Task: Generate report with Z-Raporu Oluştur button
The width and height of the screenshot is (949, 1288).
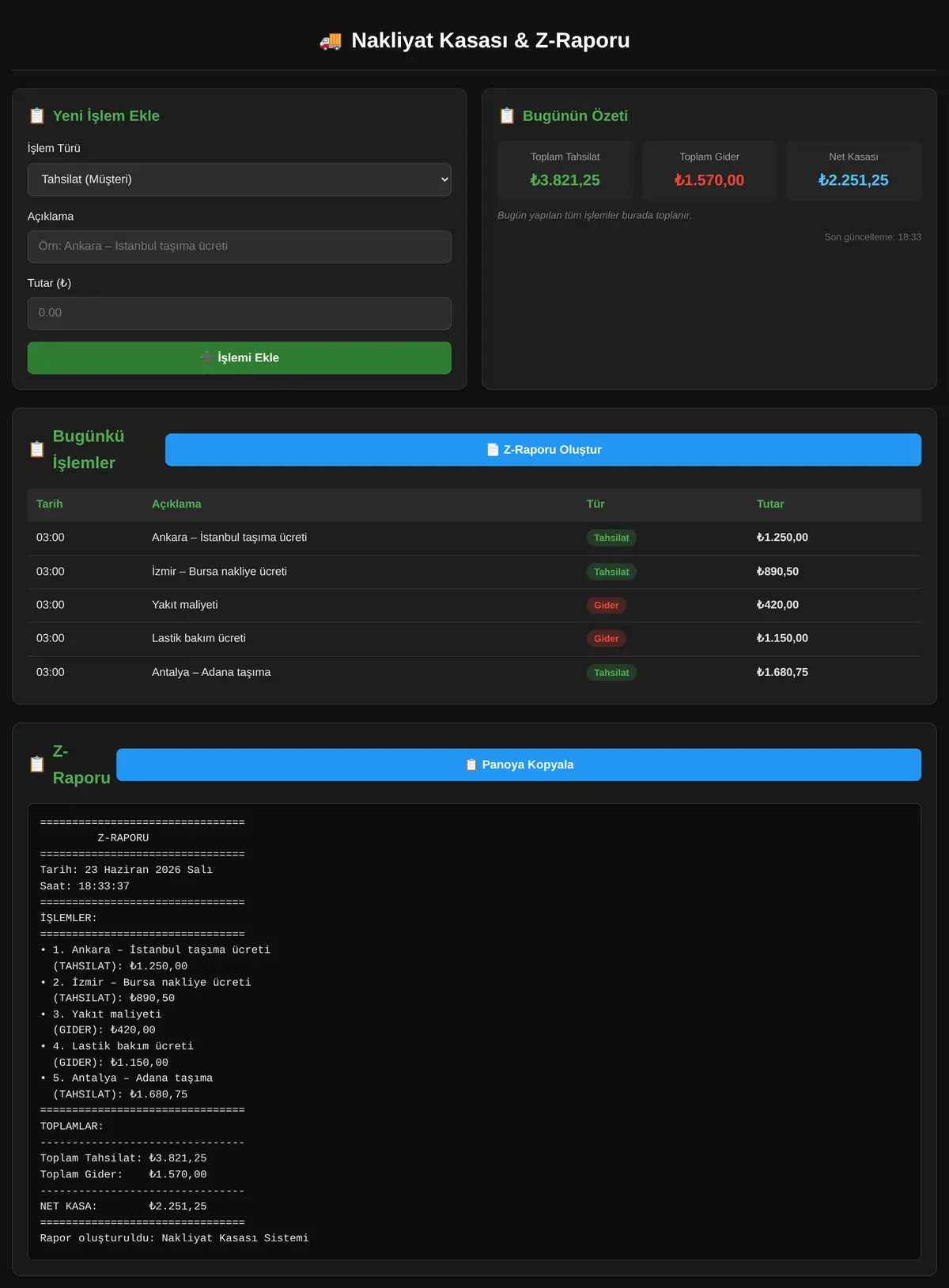Action: click(543, 450)
